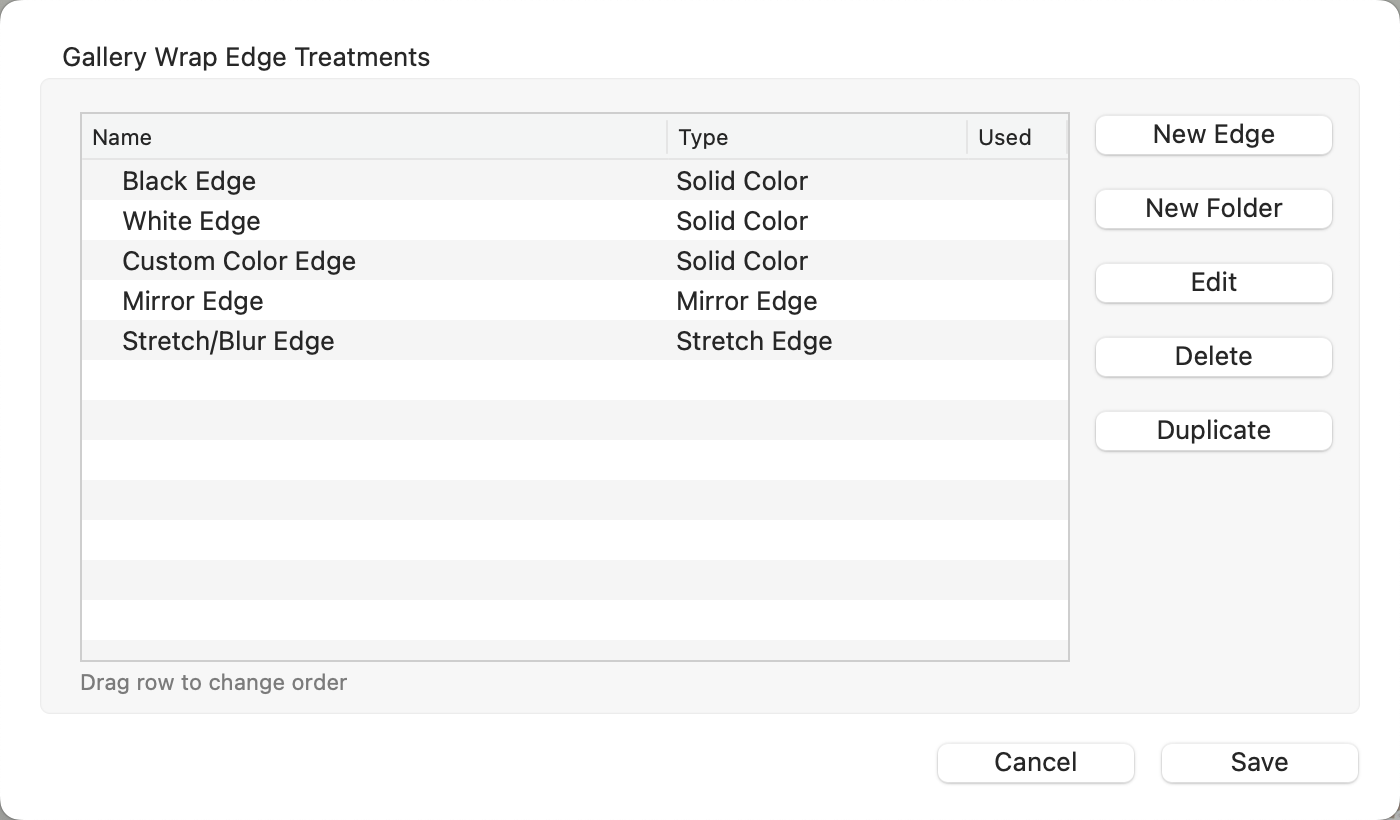Image resolution: width=1400 pixels, height=820 pixels.
Task: Create a New Folder
Action: tap(1213, 209)
